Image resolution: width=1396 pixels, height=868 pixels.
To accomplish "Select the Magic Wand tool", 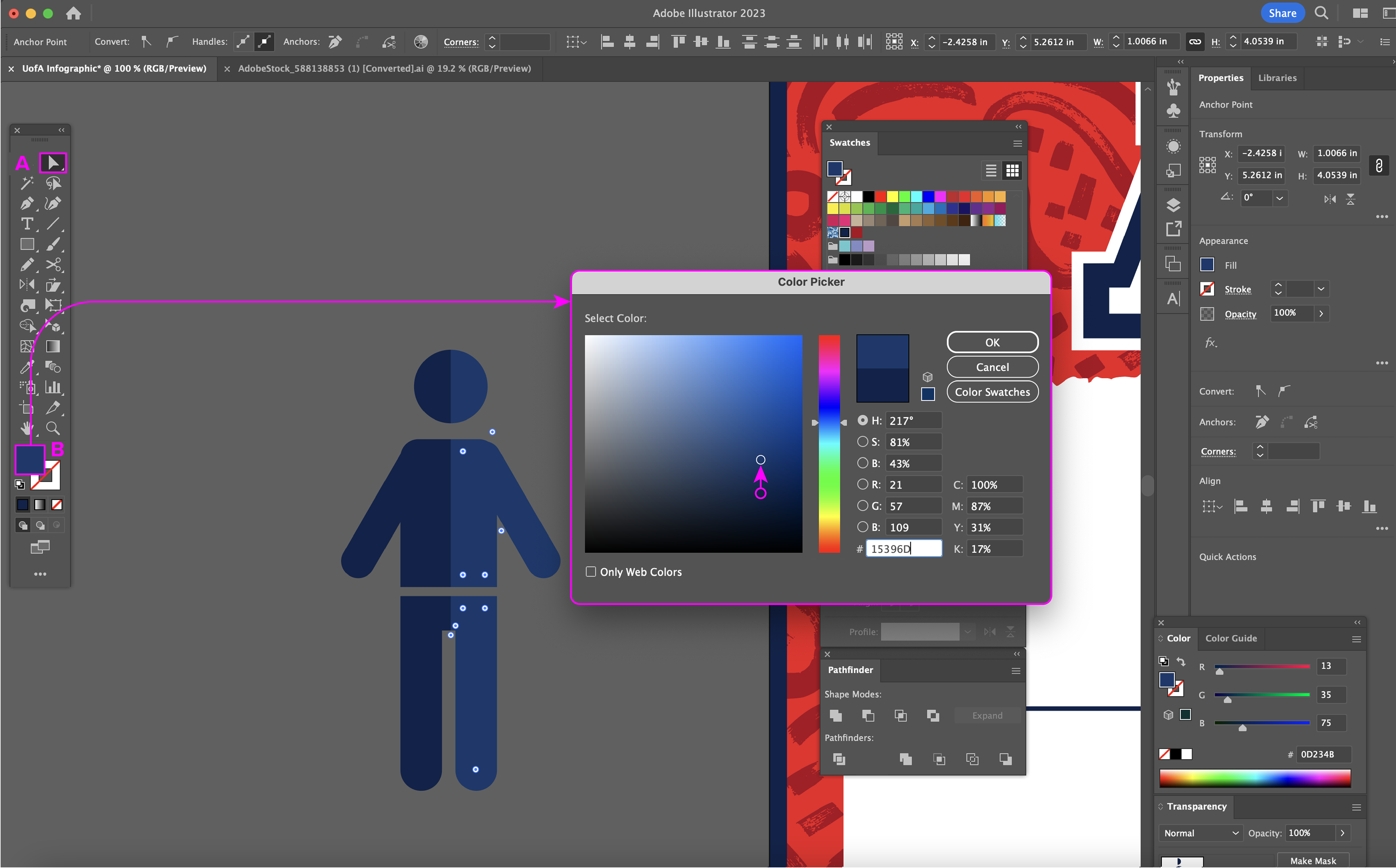I will (27, 183).
